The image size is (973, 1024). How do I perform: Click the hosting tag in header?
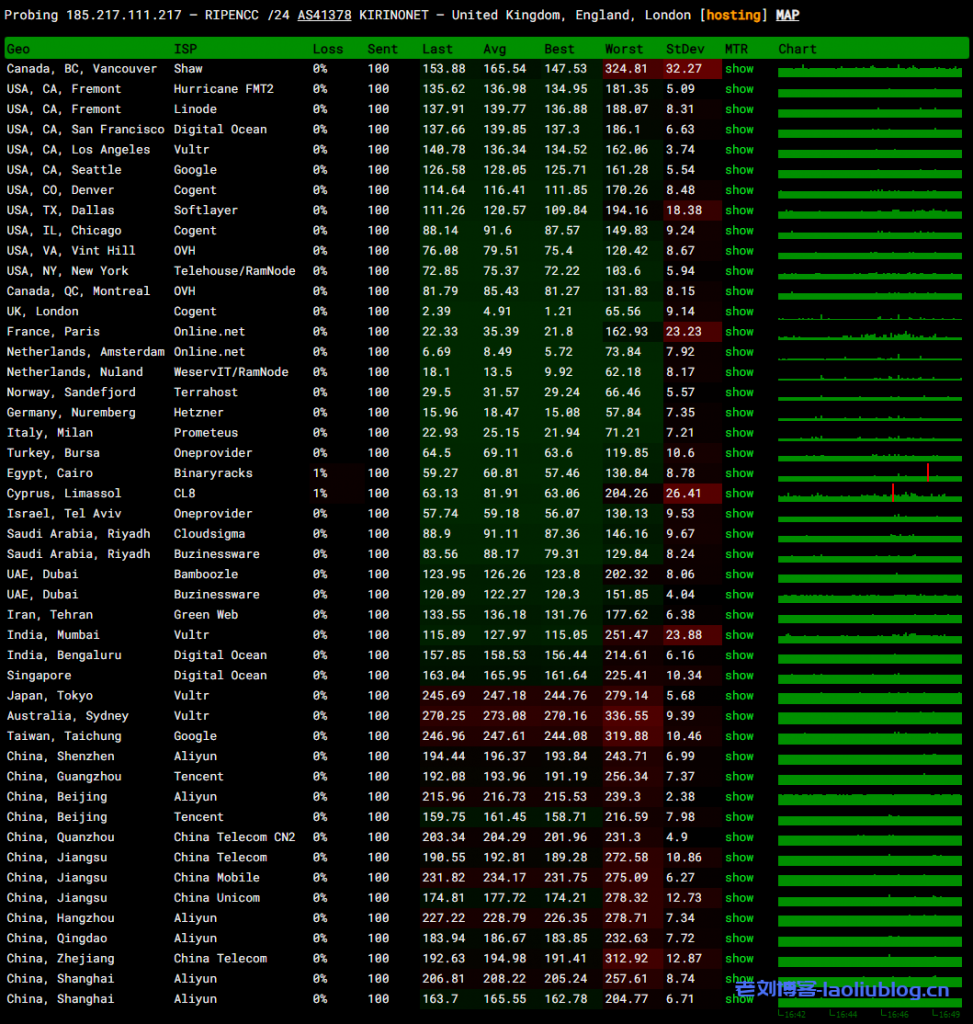(733, 15)
